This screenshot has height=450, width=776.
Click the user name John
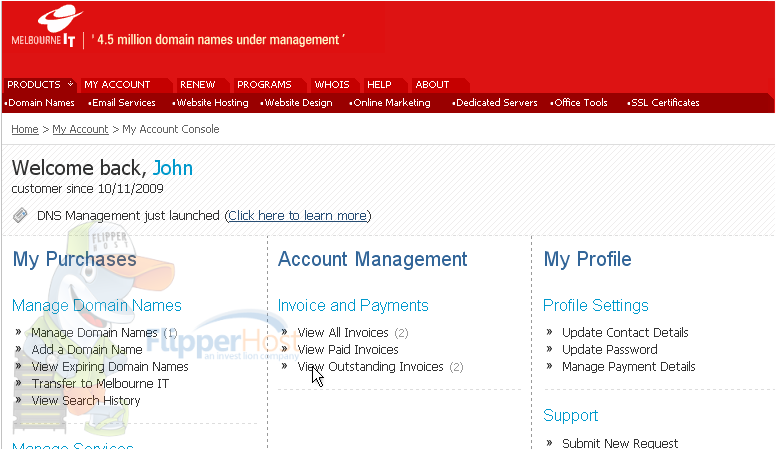pyautogui.click(x=173, y=168)
